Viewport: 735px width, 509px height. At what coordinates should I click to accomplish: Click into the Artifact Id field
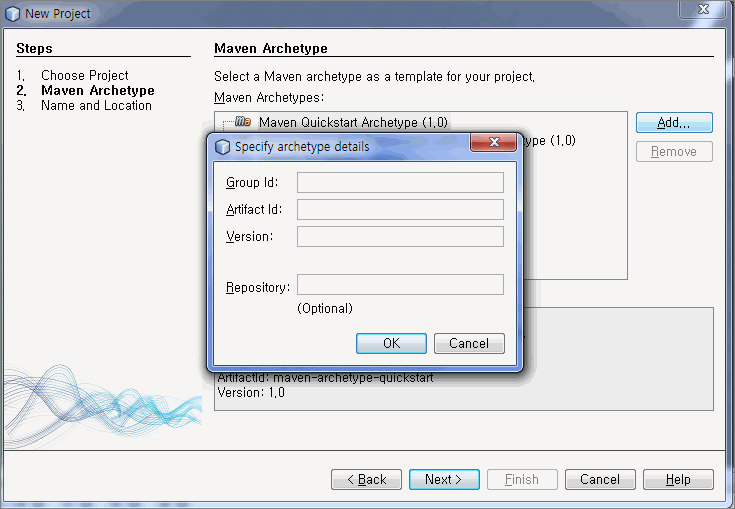coord(400,209)
